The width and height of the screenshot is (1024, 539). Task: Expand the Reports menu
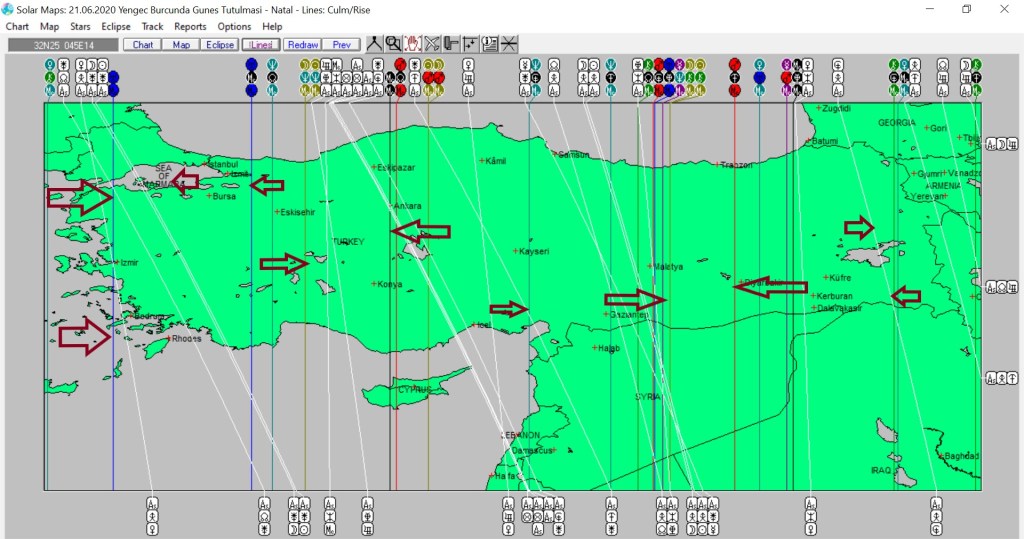[190, 26]
